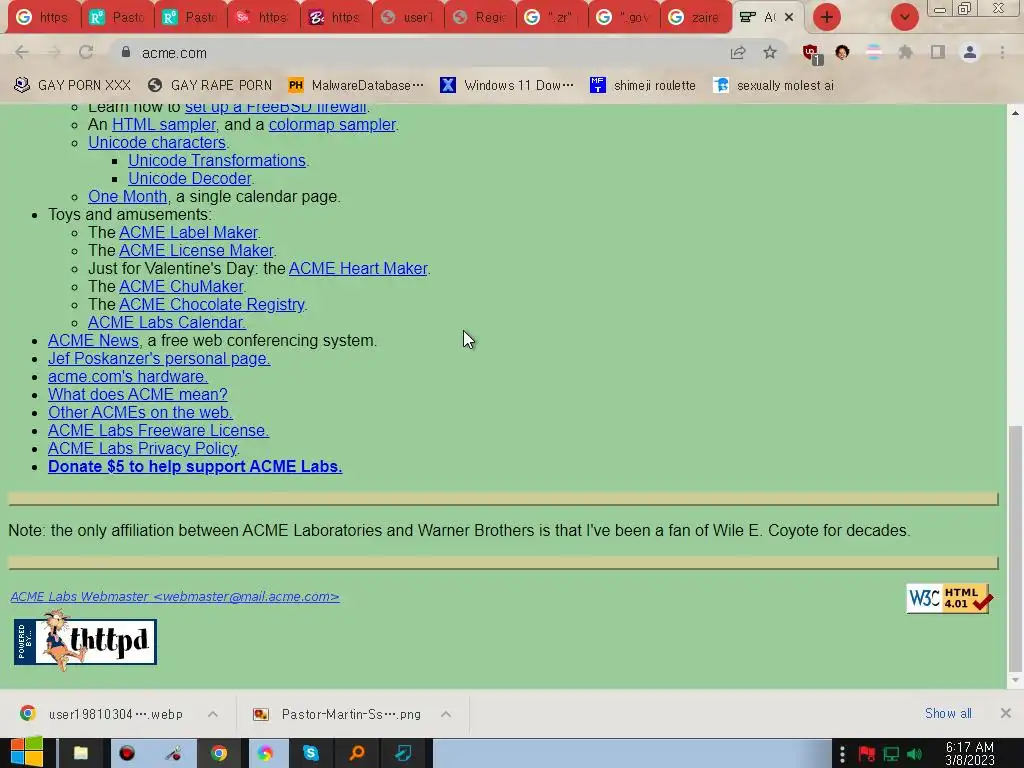This screenshot has height=768, width=1024.
Task: Open the Unicode characters link
Action: click(157, 142)
